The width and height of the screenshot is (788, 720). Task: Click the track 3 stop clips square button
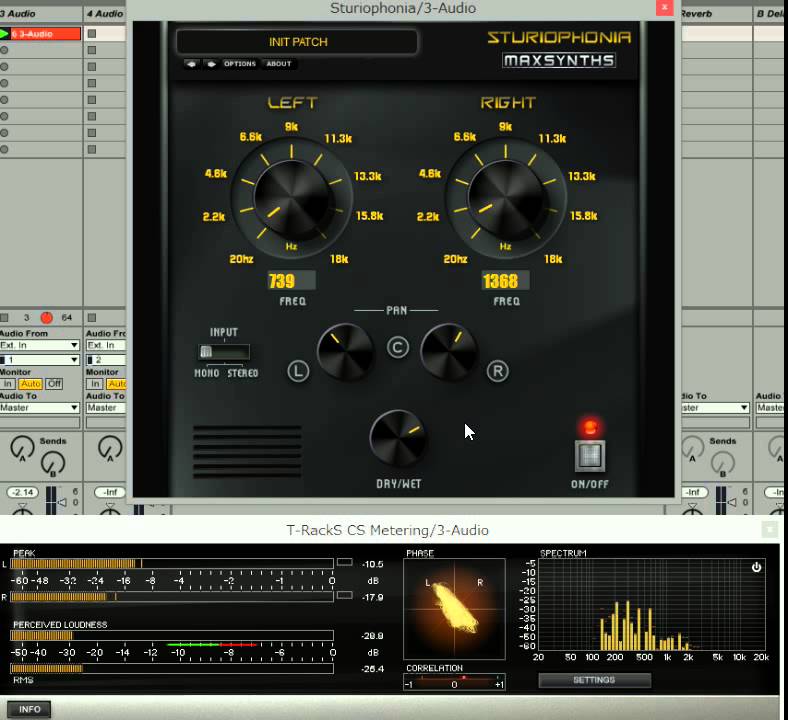point(5,318)
